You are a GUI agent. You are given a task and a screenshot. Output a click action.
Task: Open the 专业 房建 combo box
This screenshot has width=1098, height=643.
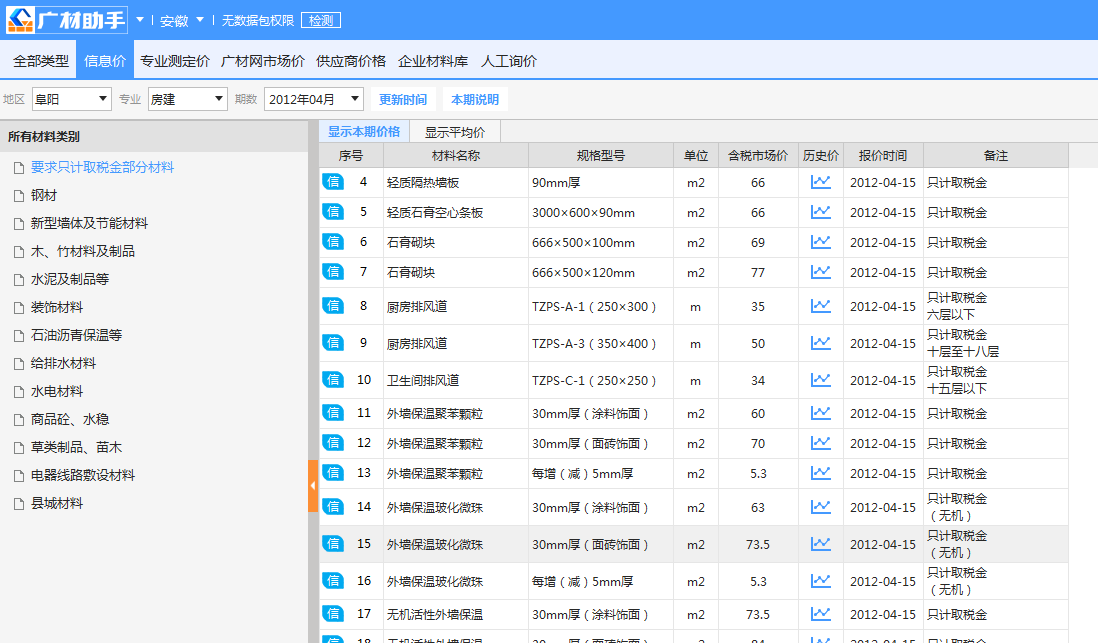188,99
